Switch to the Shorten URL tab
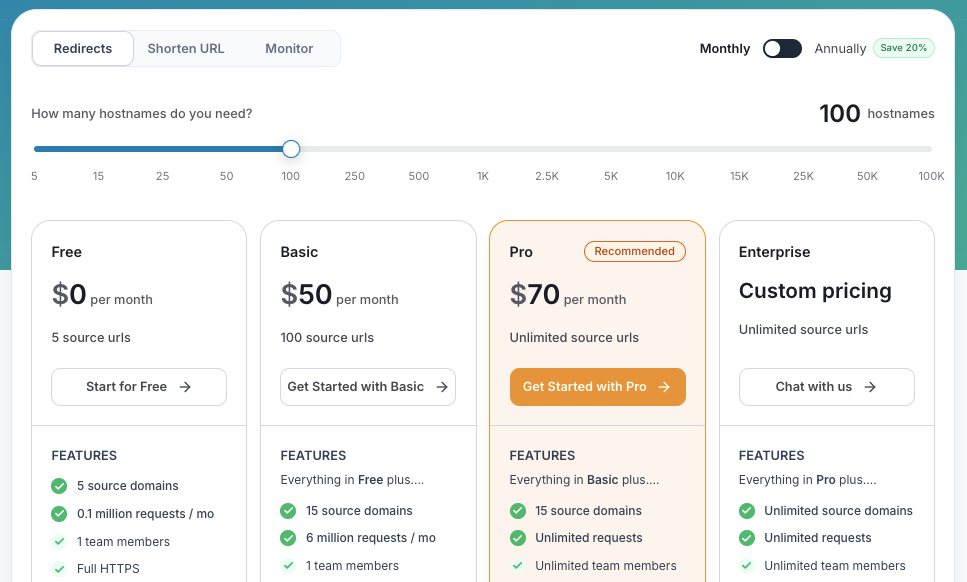Screen dimensions: 967x582 click(185, 48)
